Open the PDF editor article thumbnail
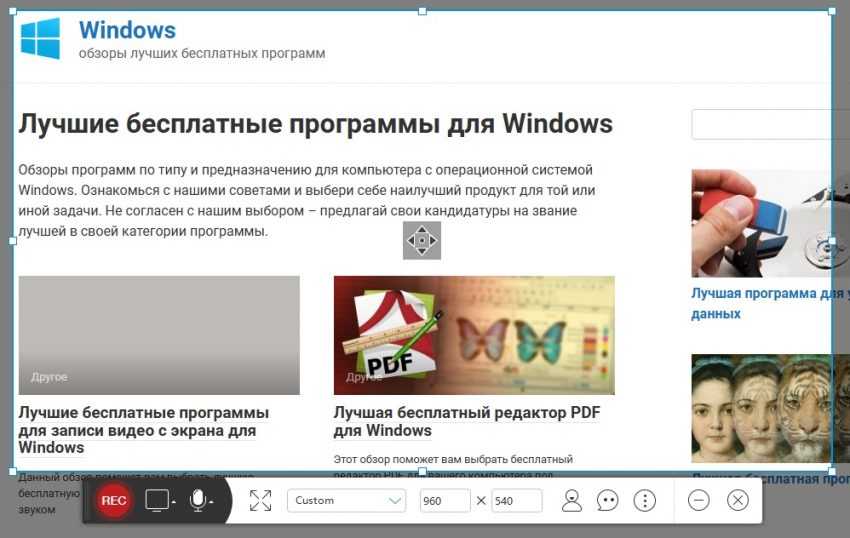The width and height of the screenshot is (850, 538). (474, 335)
